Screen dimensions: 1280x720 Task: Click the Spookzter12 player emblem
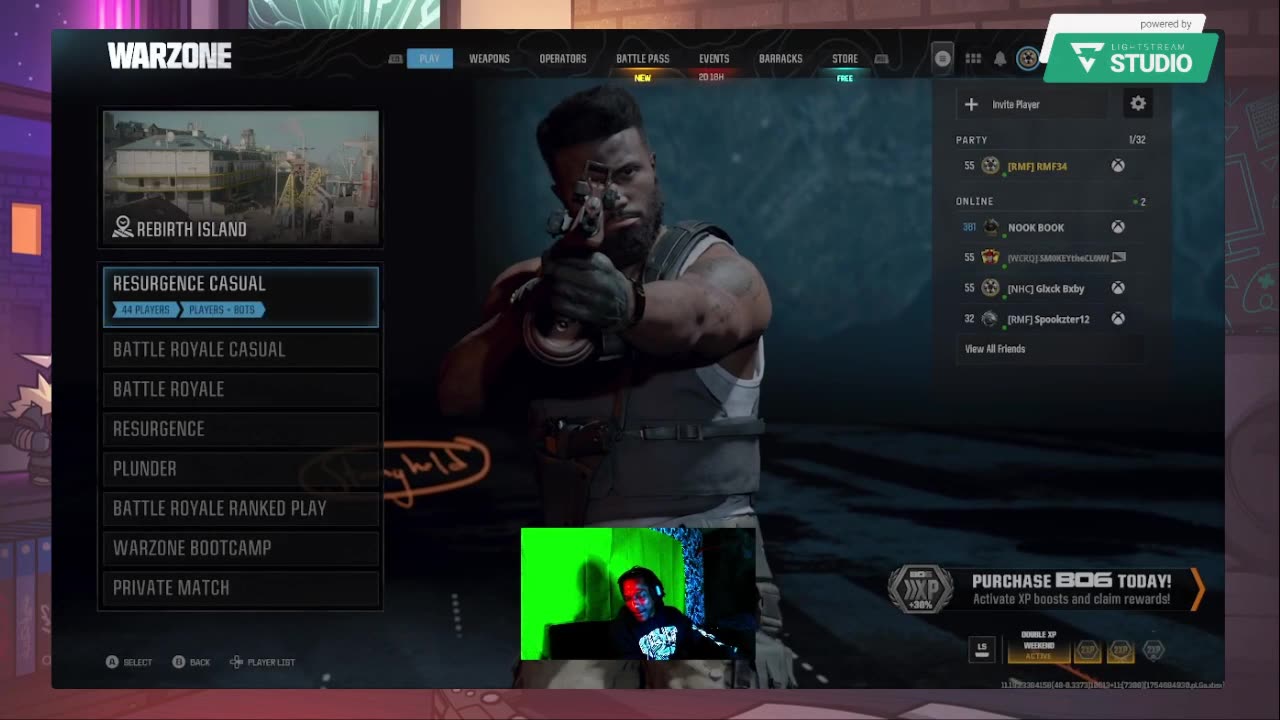click(x=990, y=319)
